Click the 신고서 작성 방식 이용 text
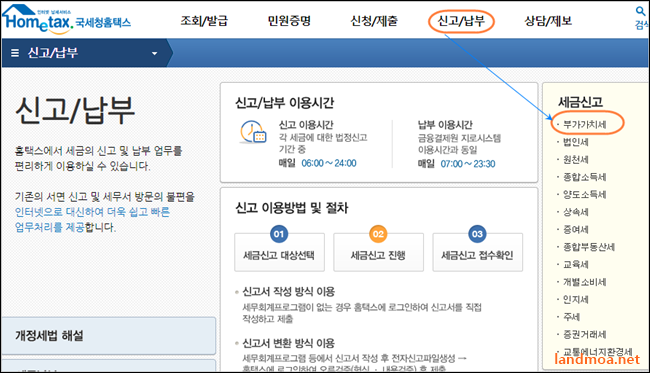This screenshot has height=373, width=650. [x=289, y=292]
